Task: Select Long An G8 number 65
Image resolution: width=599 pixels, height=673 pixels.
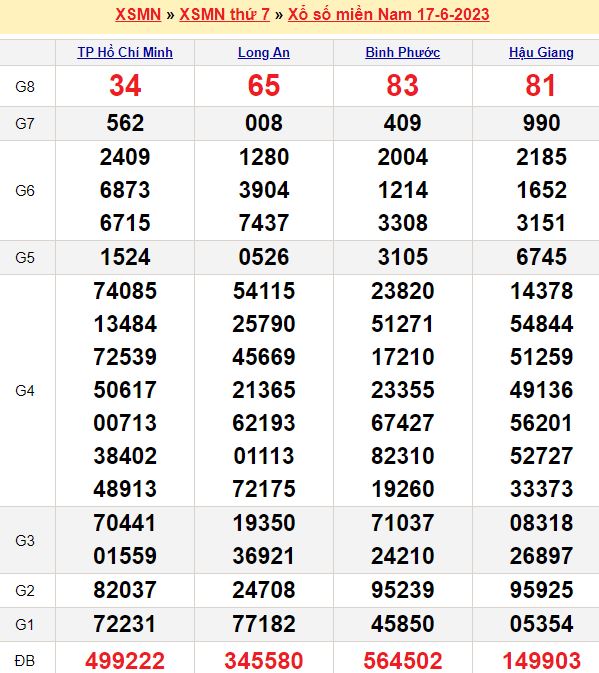Action: pyautogui.click(x=263, y=85)
